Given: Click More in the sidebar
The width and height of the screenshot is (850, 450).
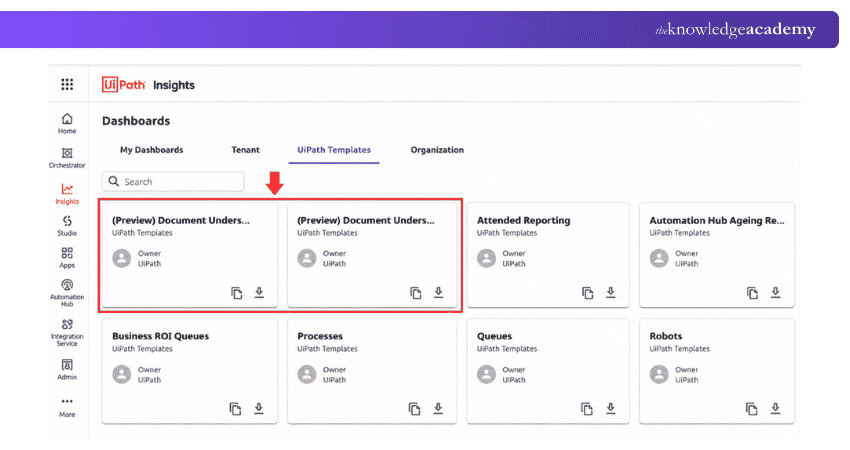Looking at the screenshot, I should point(67,407).
